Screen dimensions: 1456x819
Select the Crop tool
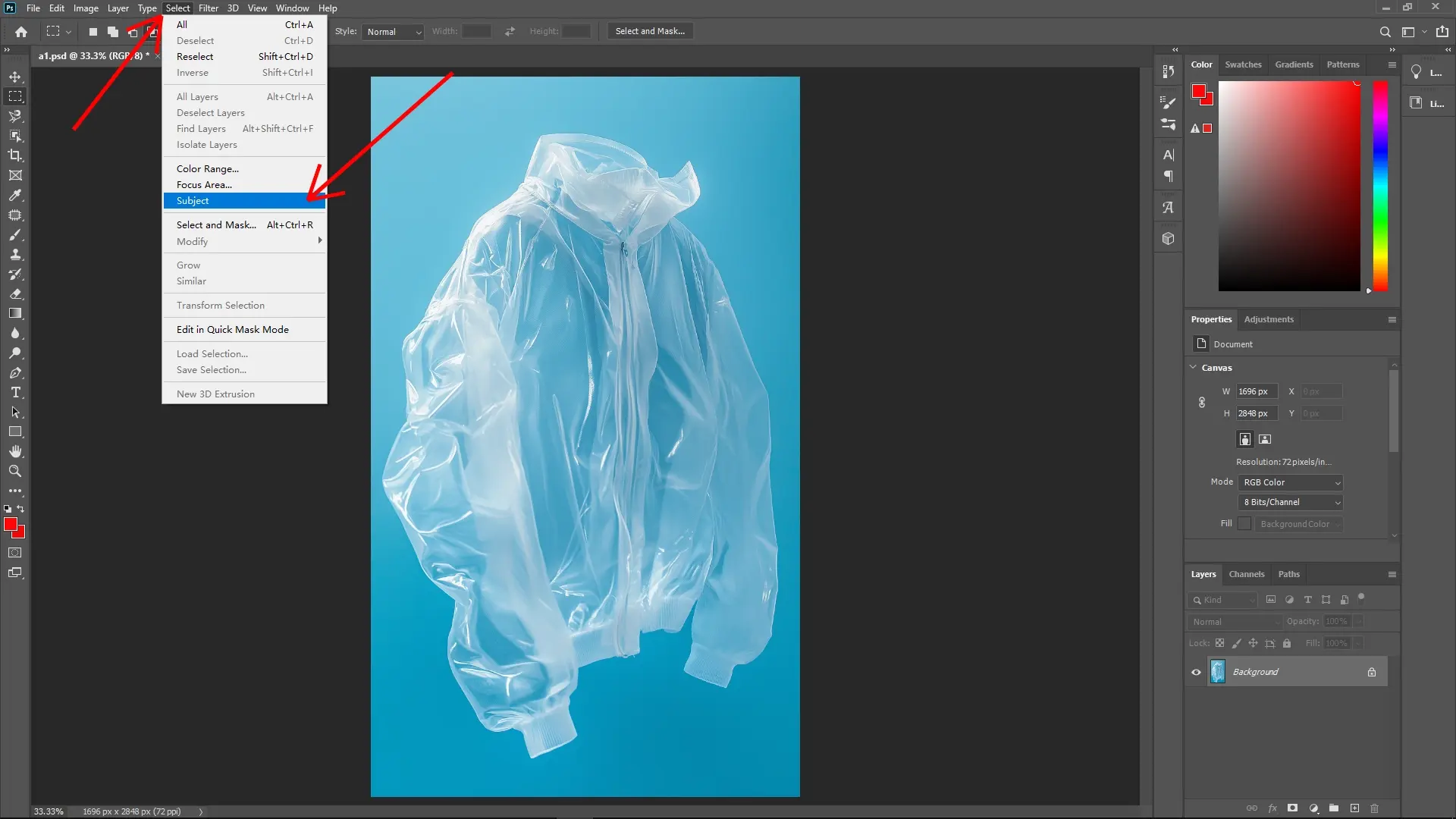tap(15, 155)
